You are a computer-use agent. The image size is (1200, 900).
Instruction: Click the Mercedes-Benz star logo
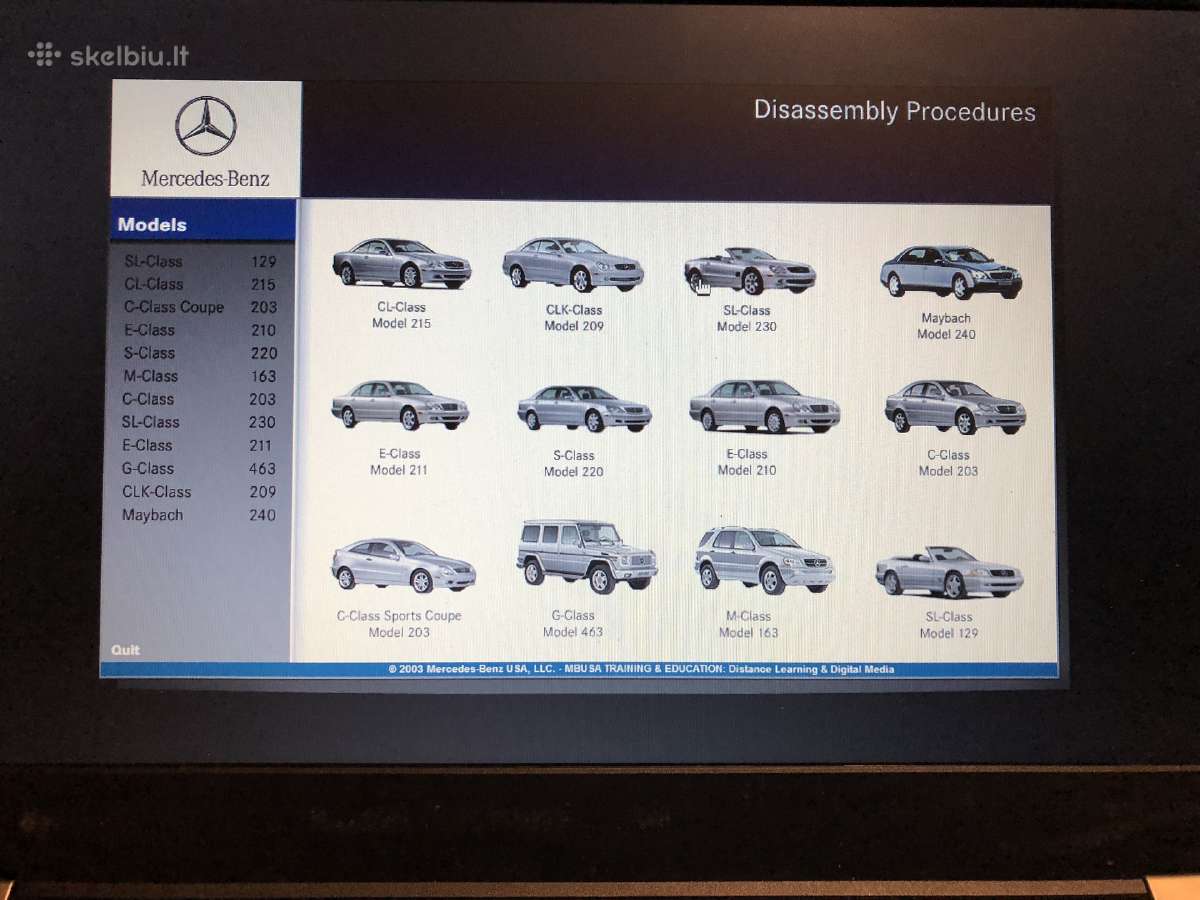click(206, 126)
